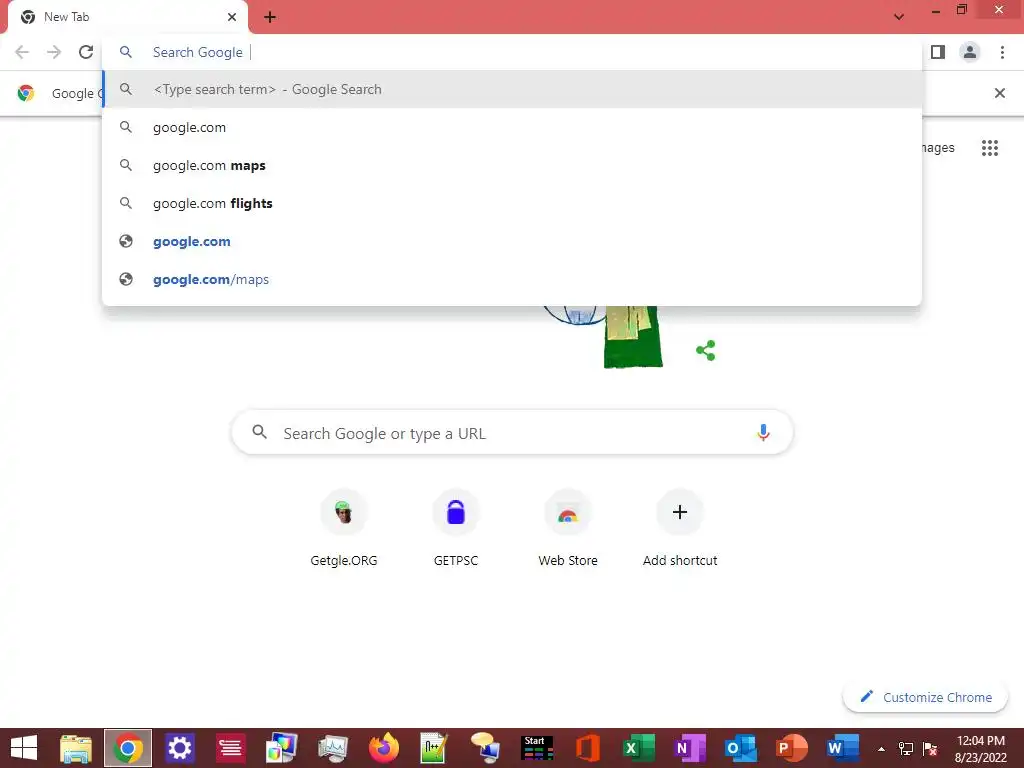The width and height of the screenshot is (1024, 768).
Task: Open the red text-lines taskbar app
Action: click(x=230, y=748)
